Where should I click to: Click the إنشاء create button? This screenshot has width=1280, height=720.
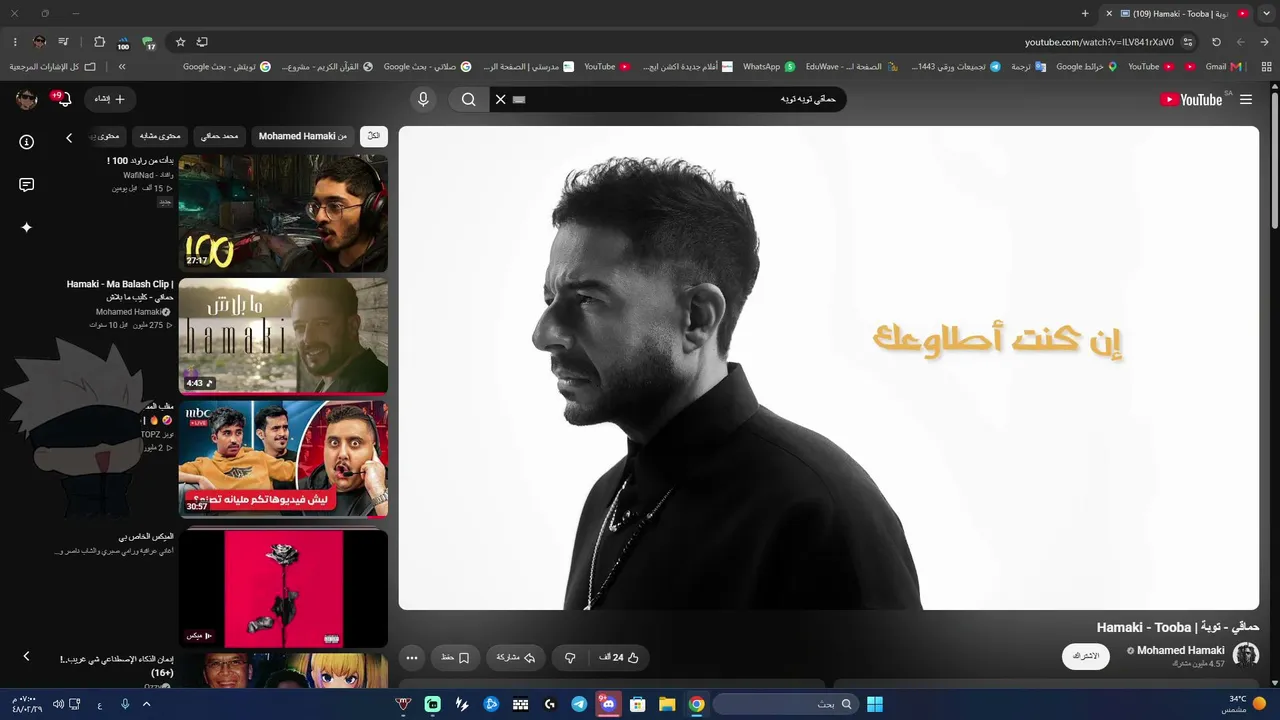[x=110, y=99]
